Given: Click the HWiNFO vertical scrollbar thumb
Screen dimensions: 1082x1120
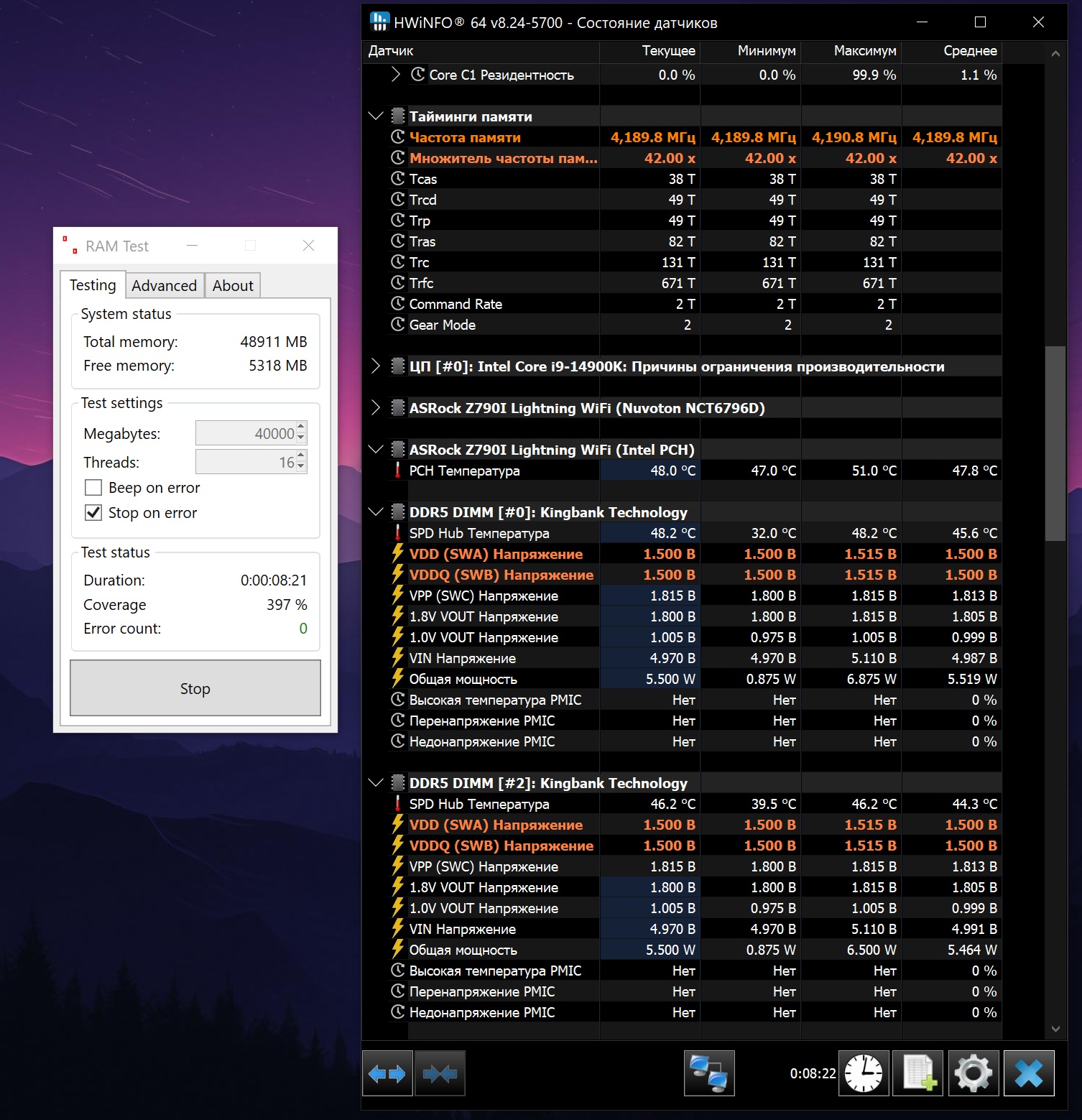Looking at the screenshot, I should pos(1055,443).
